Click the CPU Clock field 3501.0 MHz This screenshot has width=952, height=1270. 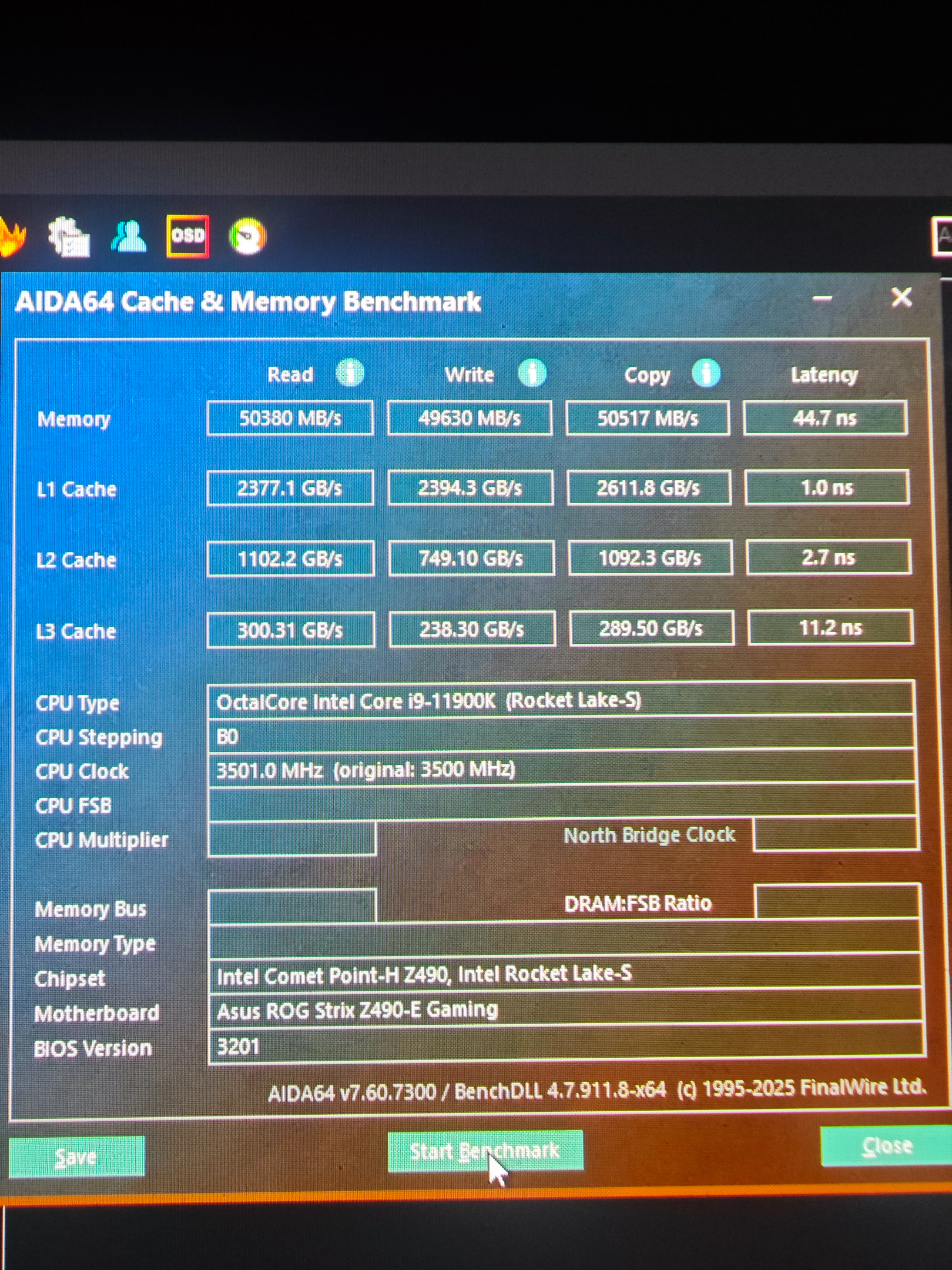pos(562,768)
